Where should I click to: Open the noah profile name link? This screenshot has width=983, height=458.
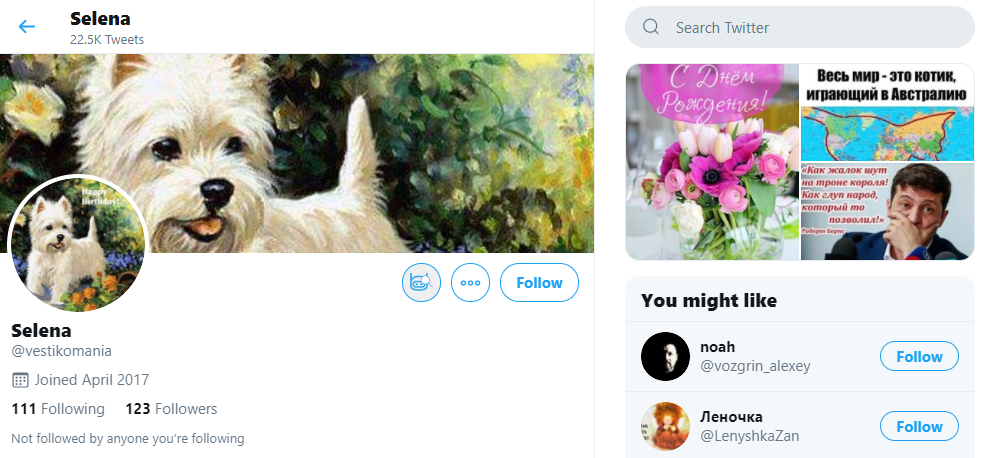coord(718,347)
